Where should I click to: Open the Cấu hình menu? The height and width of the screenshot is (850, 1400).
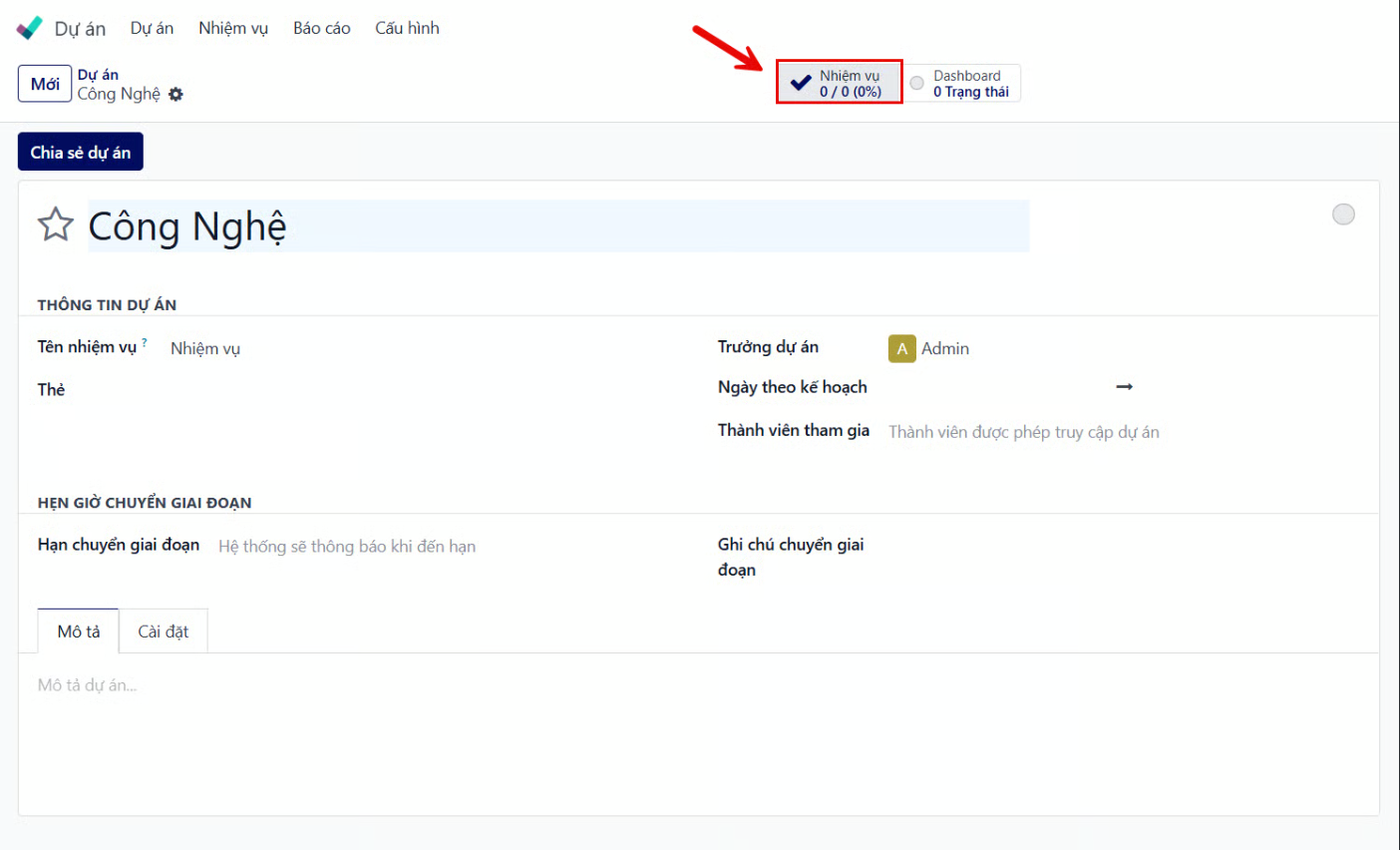point(407,28)
